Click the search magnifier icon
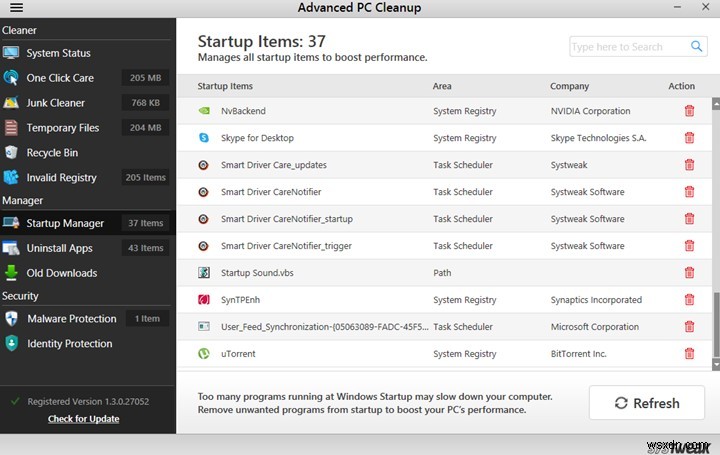 click(697, 47)
